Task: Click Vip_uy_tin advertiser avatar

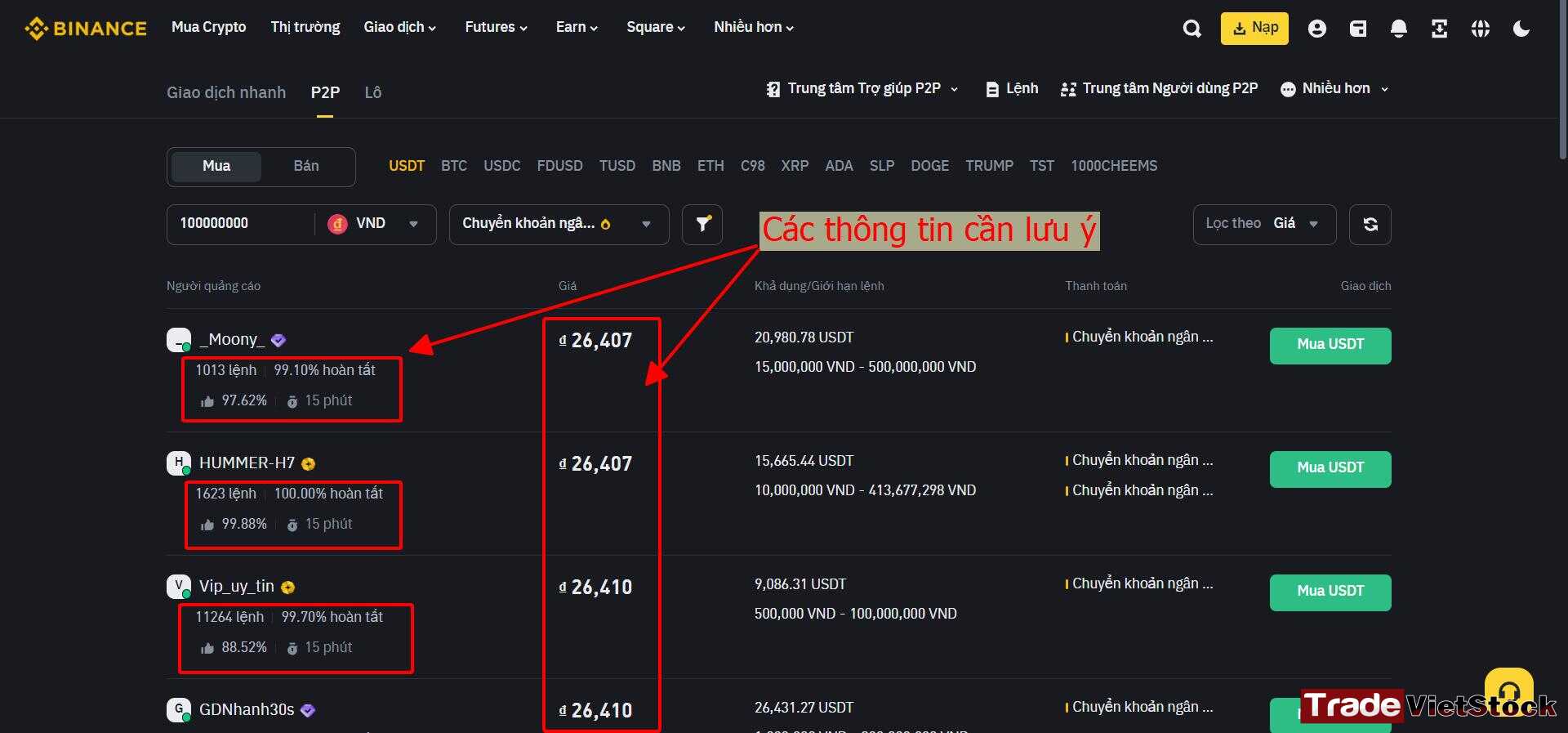Action: tap(179, 587)
